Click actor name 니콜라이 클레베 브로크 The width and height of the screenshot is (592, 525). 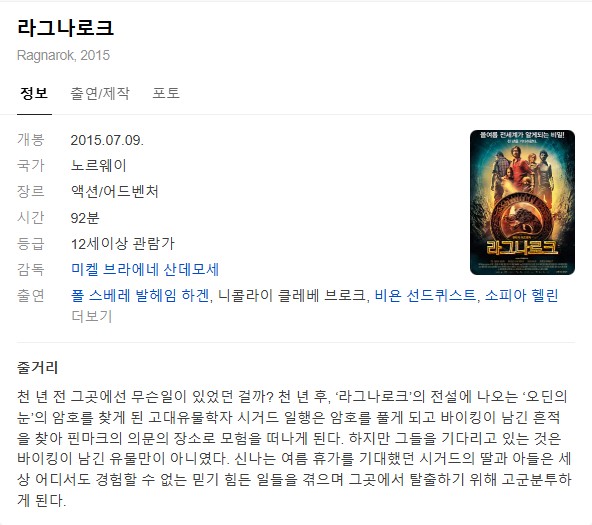click(x=292, y=296)
